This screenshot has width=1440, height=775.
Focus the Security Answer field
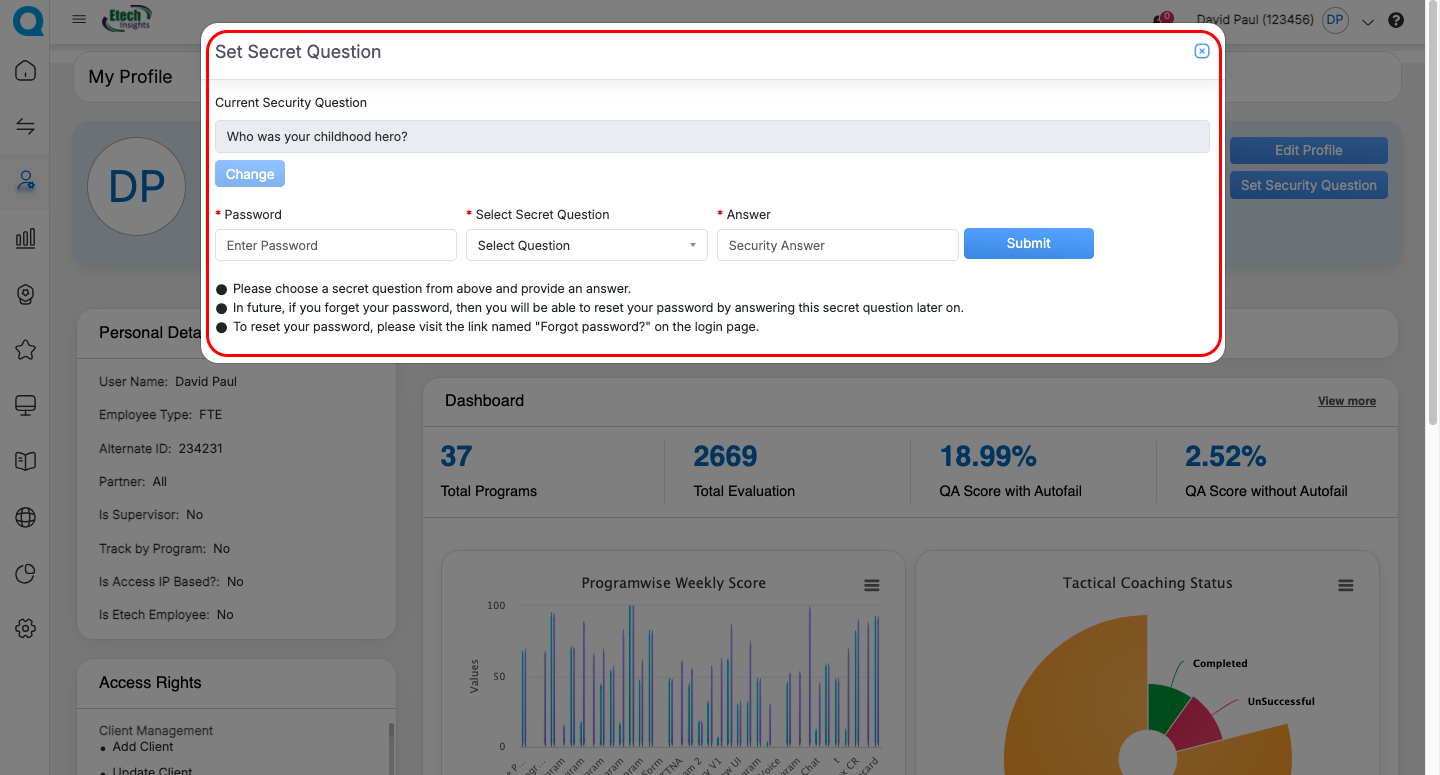(x=837, y=245)
